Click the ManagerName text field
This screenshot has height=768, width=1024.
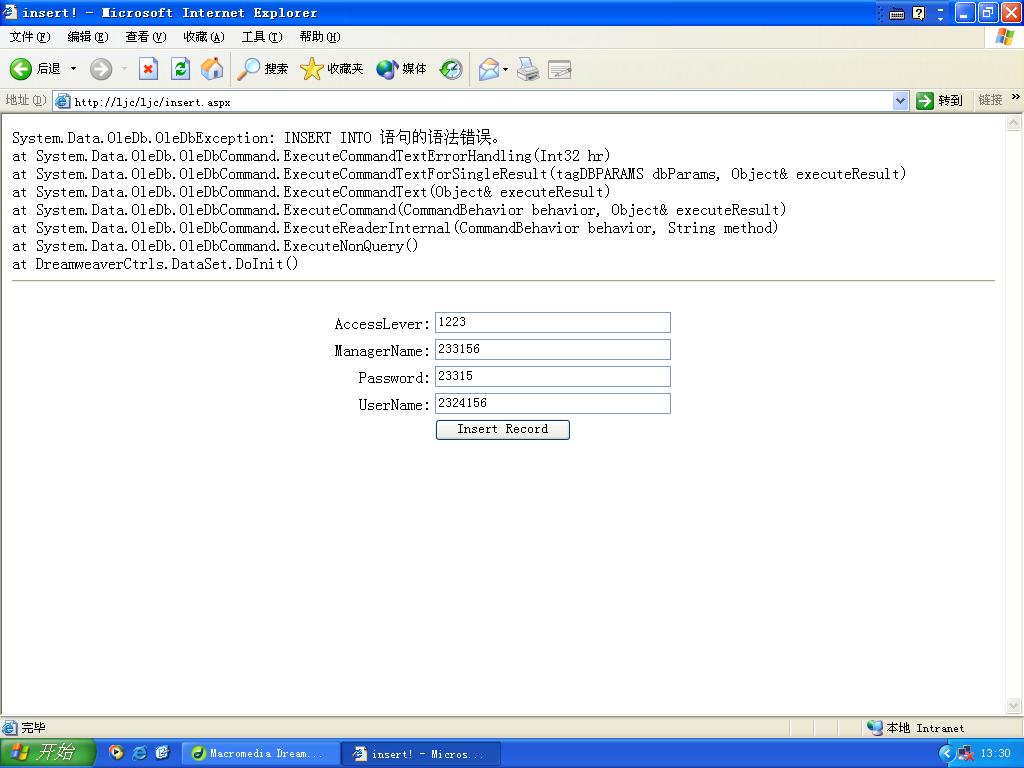point(552,349)
